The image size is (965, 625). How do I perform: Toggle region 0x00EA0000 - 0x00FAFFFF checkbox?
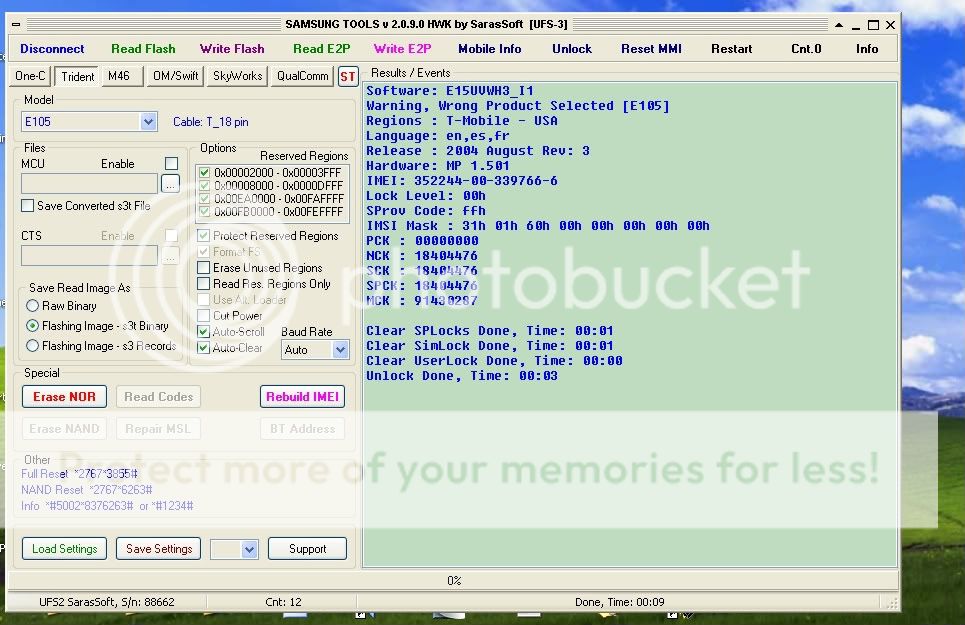(x=204, y=199)
